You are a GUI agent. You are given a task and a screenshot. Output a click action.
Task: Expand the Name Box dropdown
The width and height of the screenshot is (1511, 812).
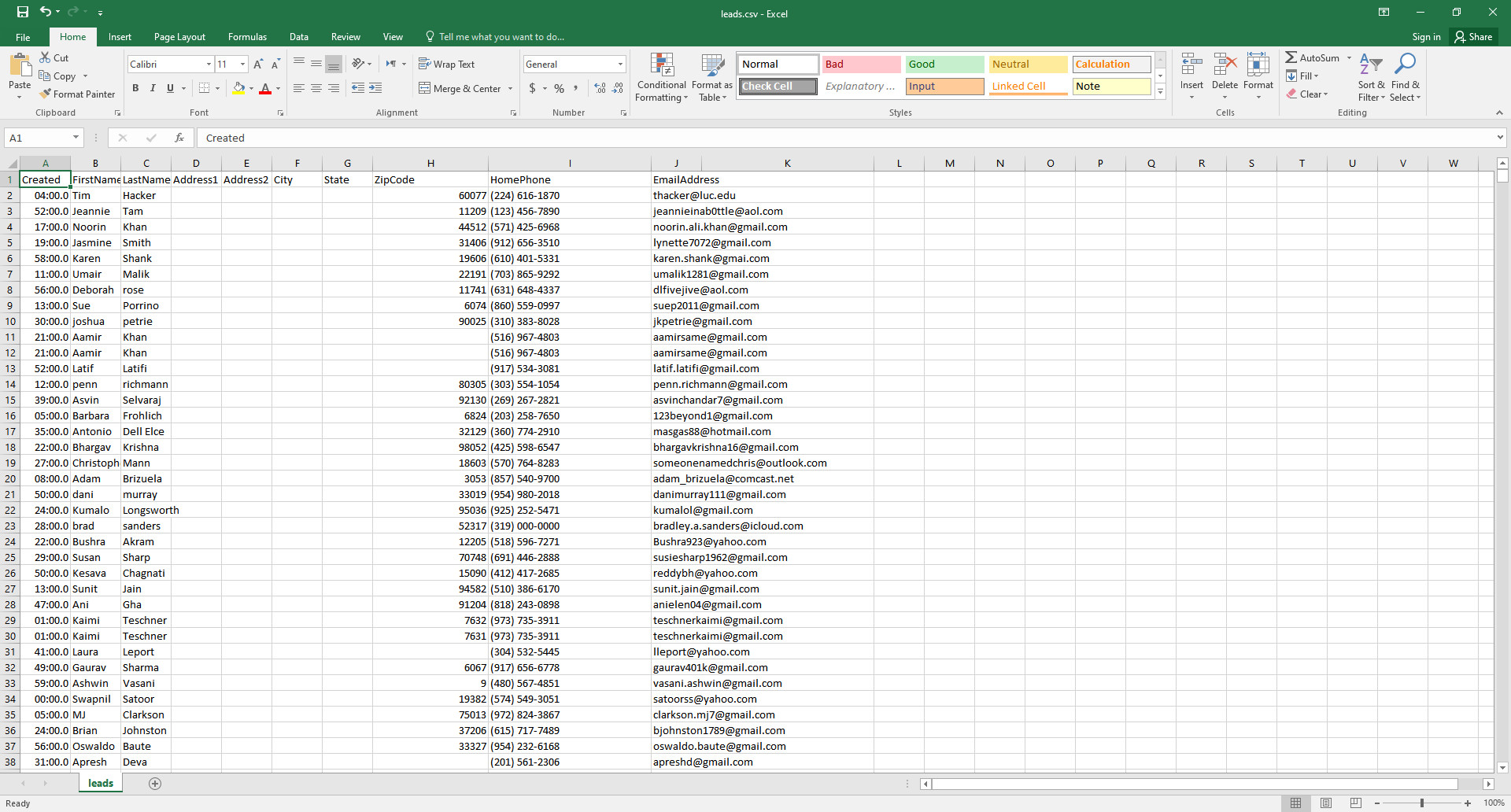pyautogui.click(x=76, y=138)
